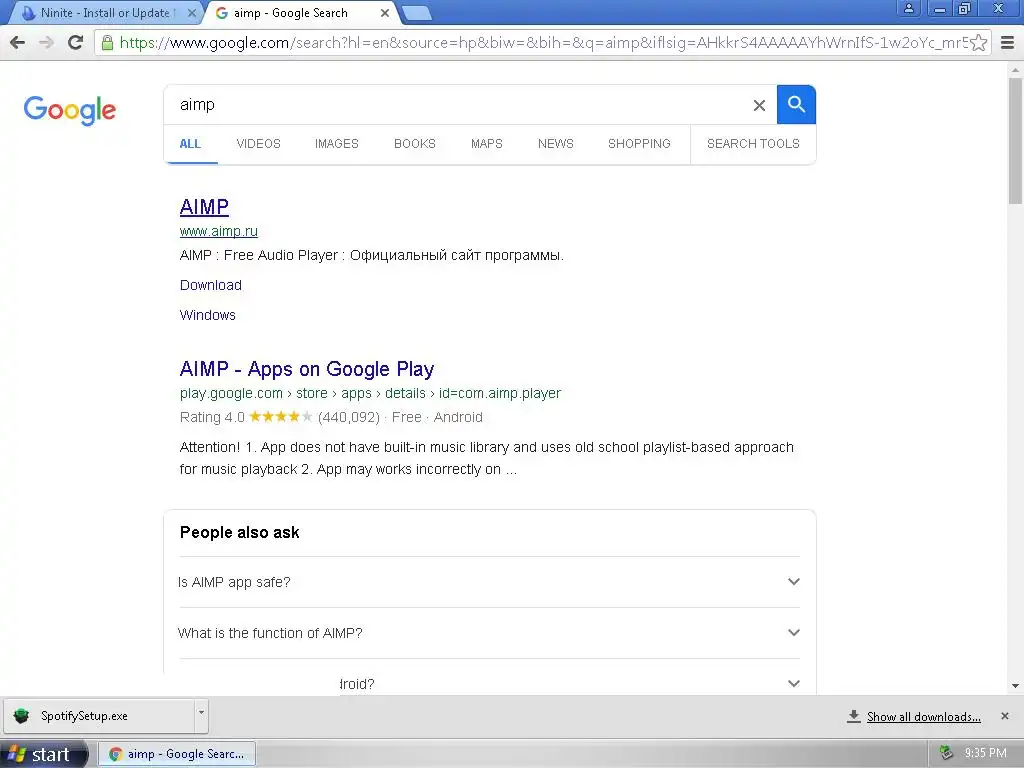Bookmark this page with the star icon

(978, 42)
